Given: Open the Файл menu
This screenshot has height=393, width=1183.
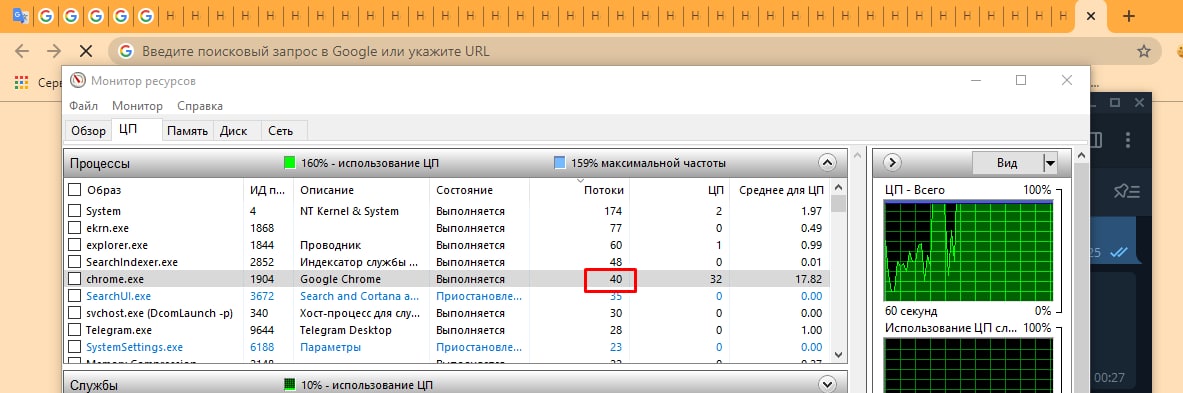Looking at the screenshot, I should click(83, 106).
